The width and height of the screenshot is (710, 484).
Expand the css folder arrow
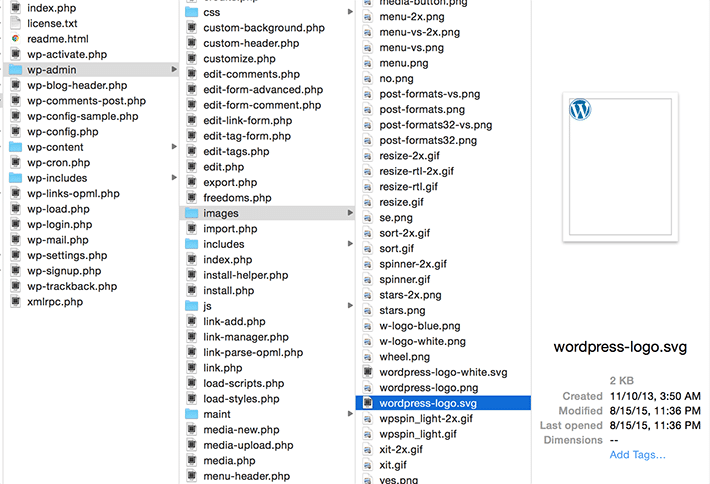(x=350, y=12)
